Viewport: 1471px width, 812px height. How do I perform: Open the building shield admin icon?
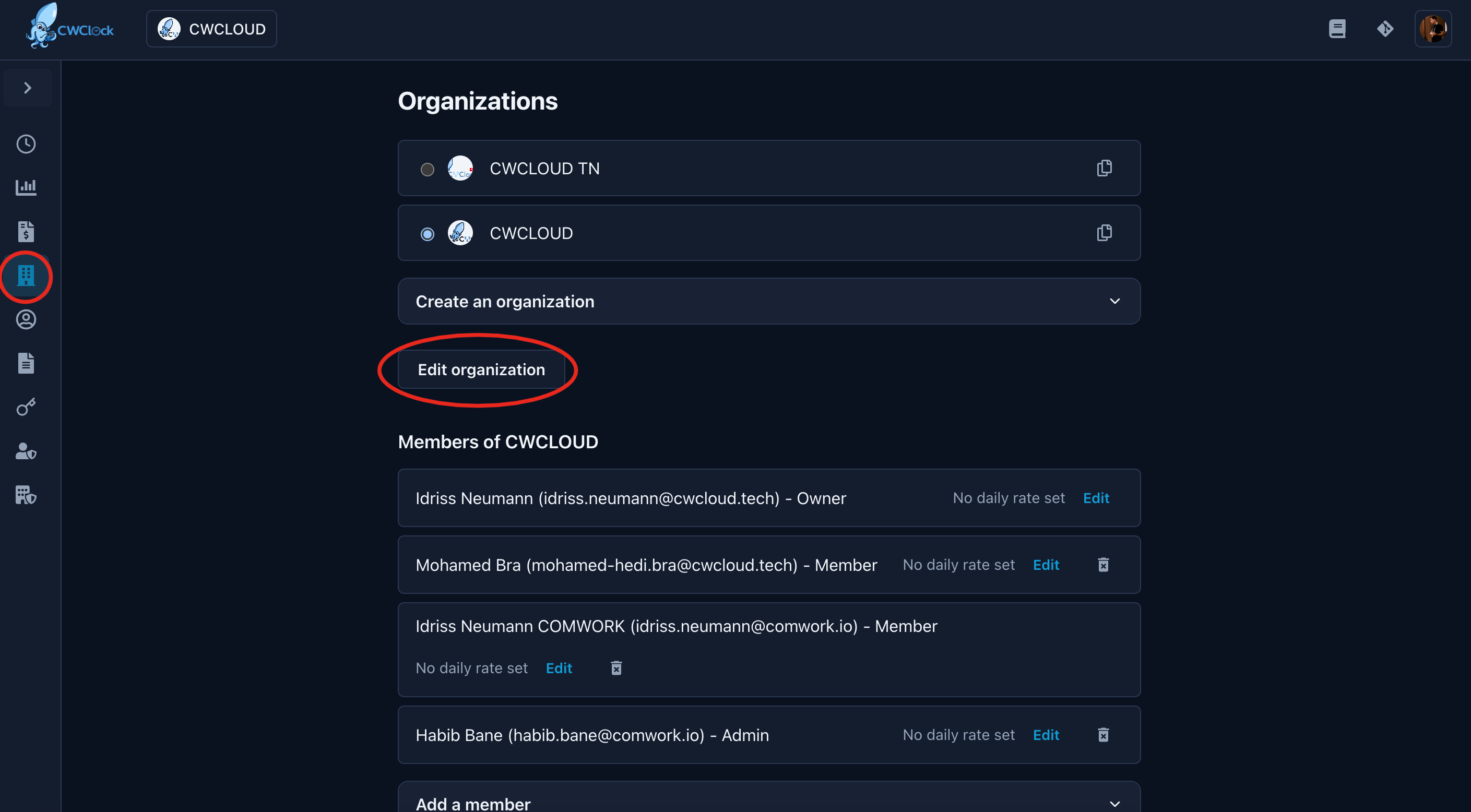(x=26, y=495)
